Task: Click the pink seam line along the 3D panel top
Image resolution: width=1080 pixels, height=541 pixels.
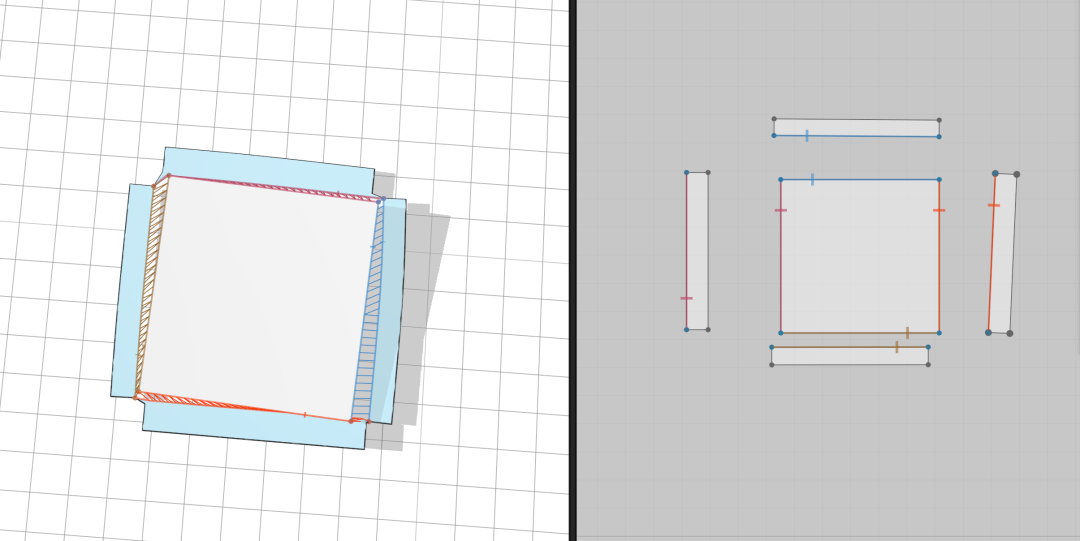Action: pyautogui.click(x=274, y=187)
